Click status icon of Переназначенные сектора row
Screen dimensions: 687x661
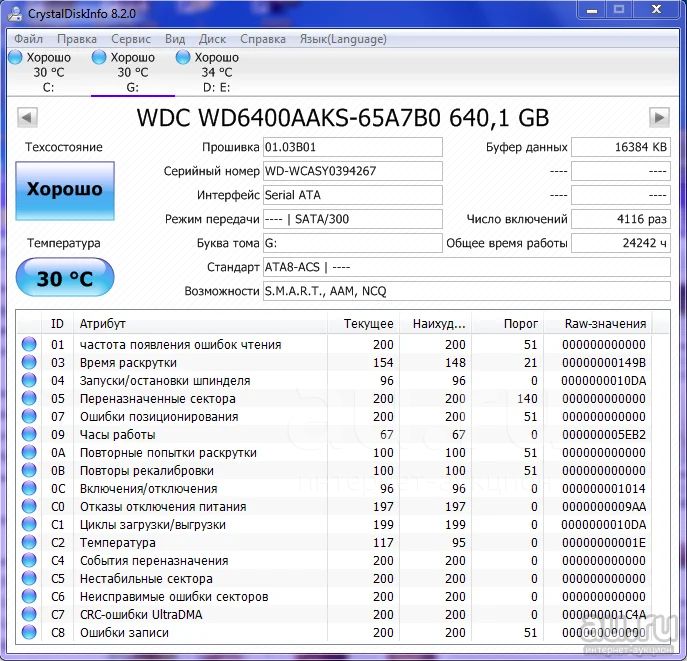[29, 398]
